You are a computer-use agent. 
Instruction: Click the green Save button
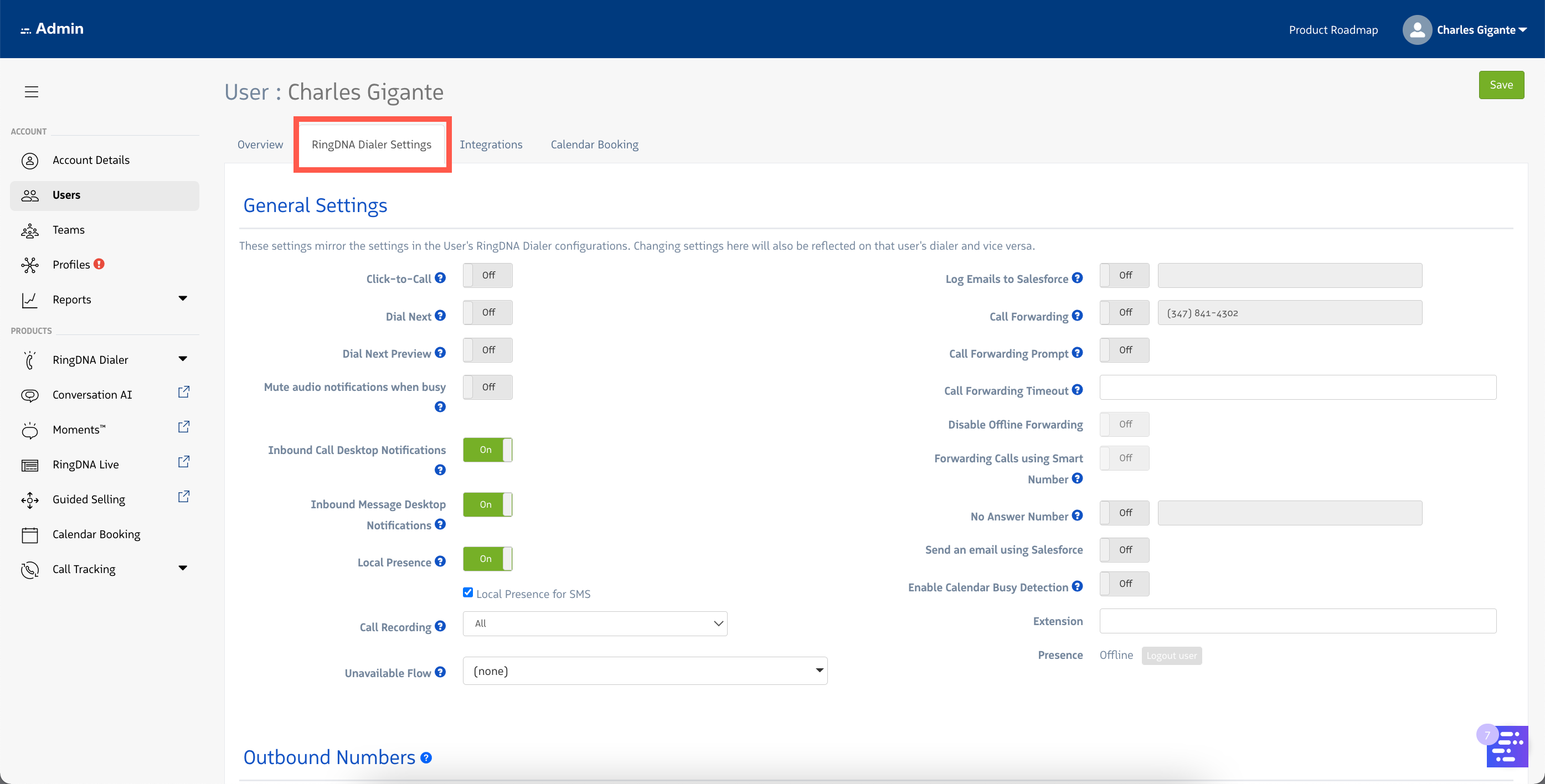coord(1501,85)
